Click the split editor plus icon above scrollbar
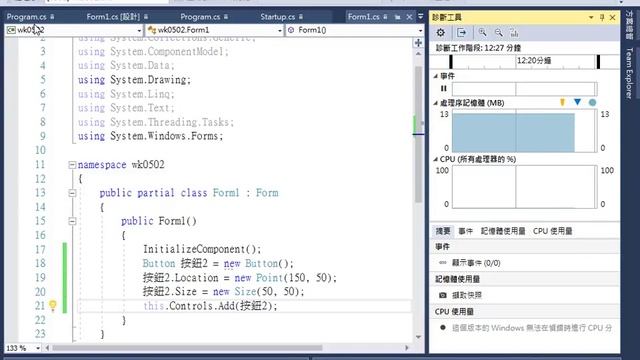Viewport: 640px width, 360px height. pos(418,42)
